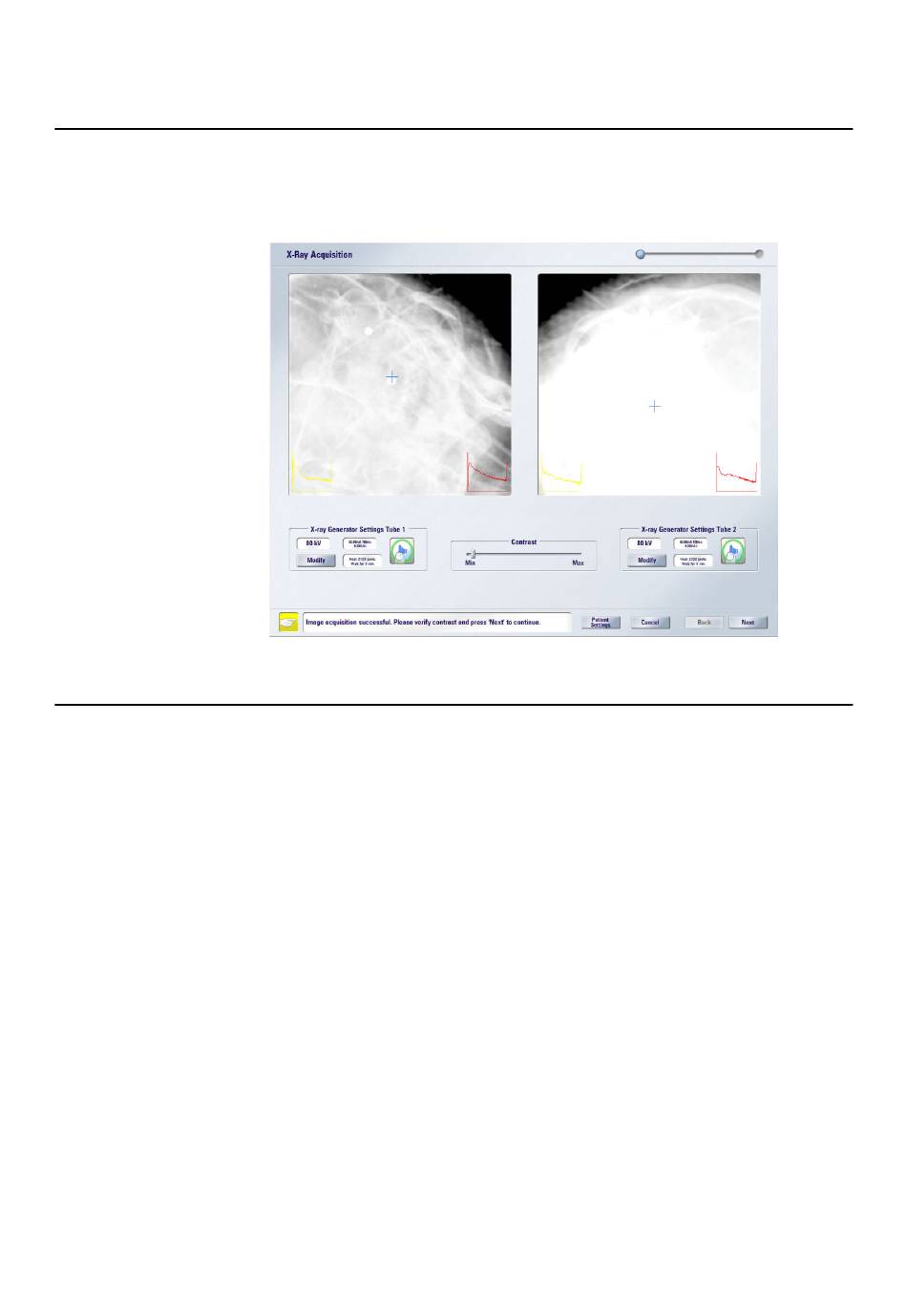Click the Tube 2 exposure status icon
Image resolution: width=907 pixels, height=1316 pixels.
pos(733,551)
